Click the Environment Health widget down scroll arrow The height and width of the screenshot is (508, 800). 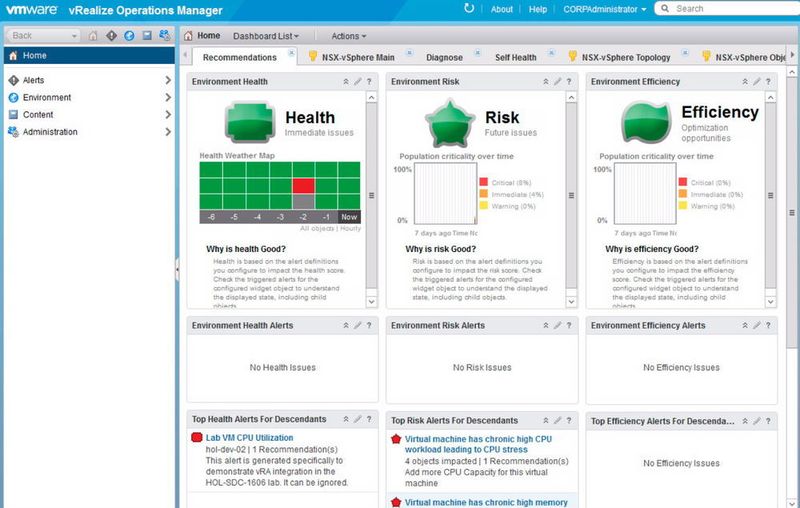[x=371, y=301]
